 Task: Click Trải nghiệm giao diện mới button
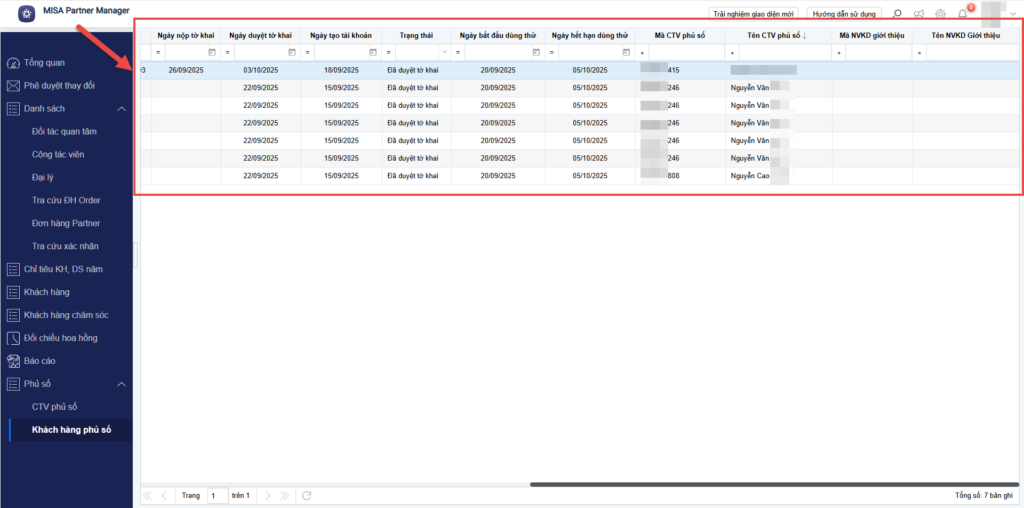point(754,14)
